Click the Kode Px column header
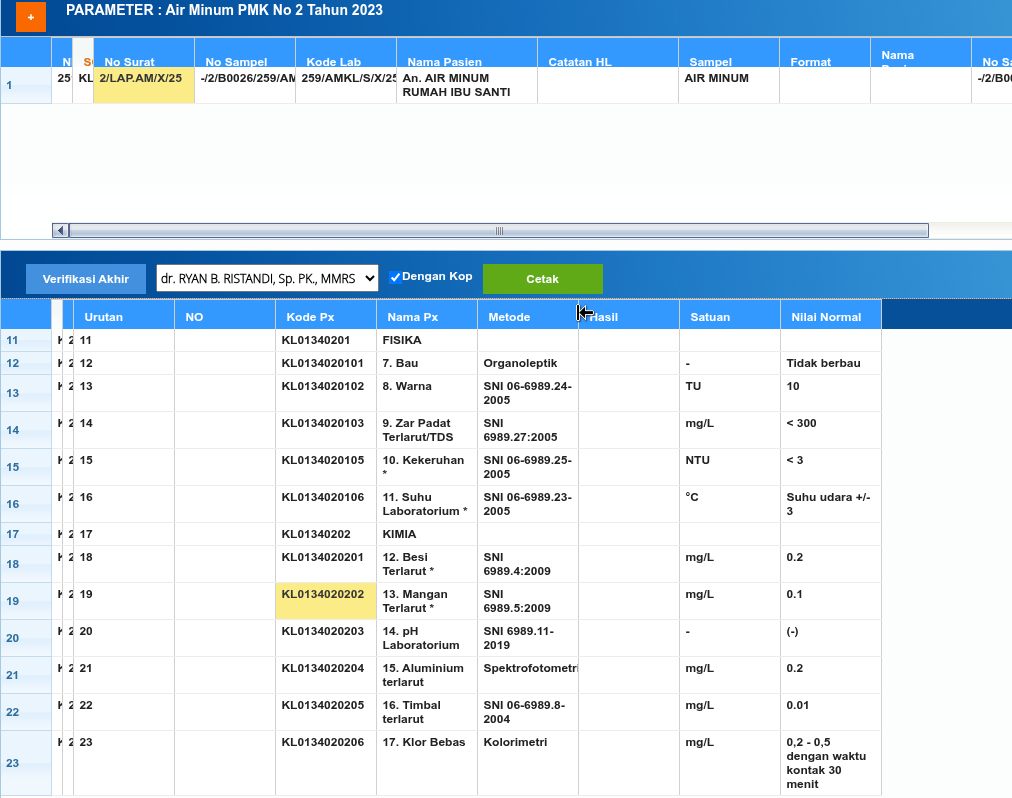The image size is (1012, 798). coord(325,317)
